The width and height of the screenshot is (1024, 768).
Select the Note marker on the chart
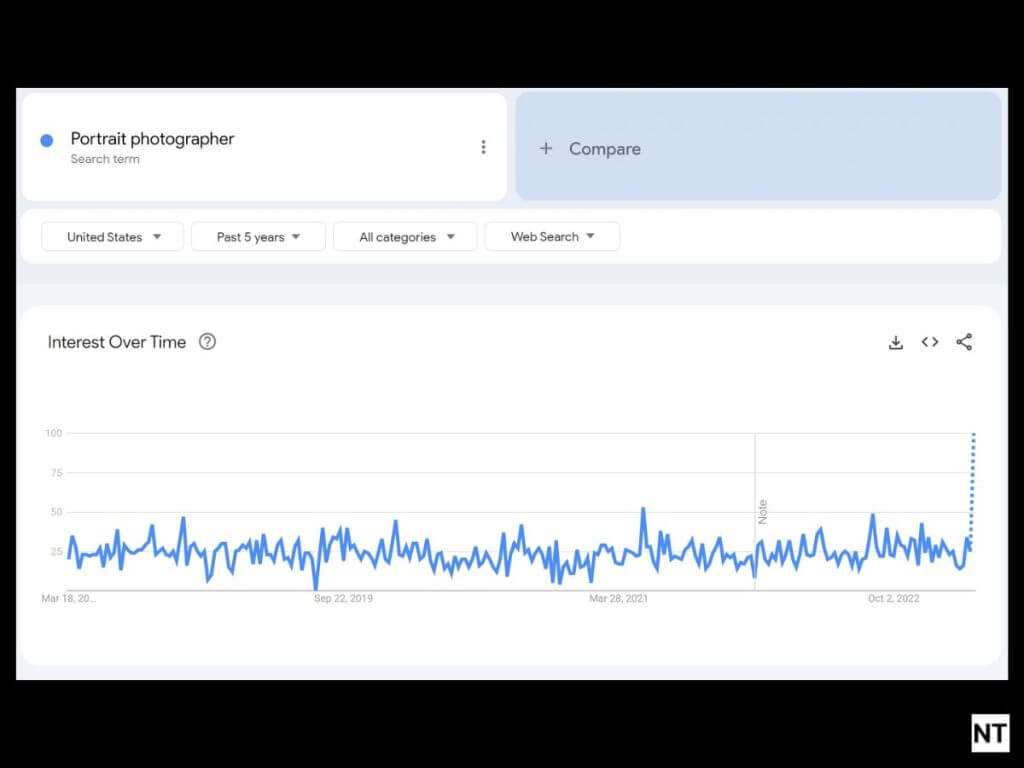tap(762, 511)
